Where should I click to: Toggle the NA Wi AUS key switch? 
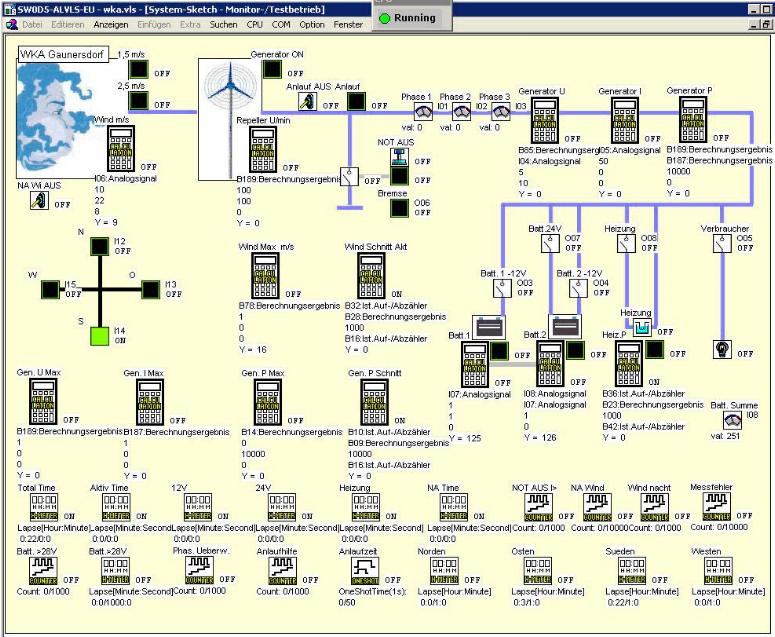(x=39, y=200)
